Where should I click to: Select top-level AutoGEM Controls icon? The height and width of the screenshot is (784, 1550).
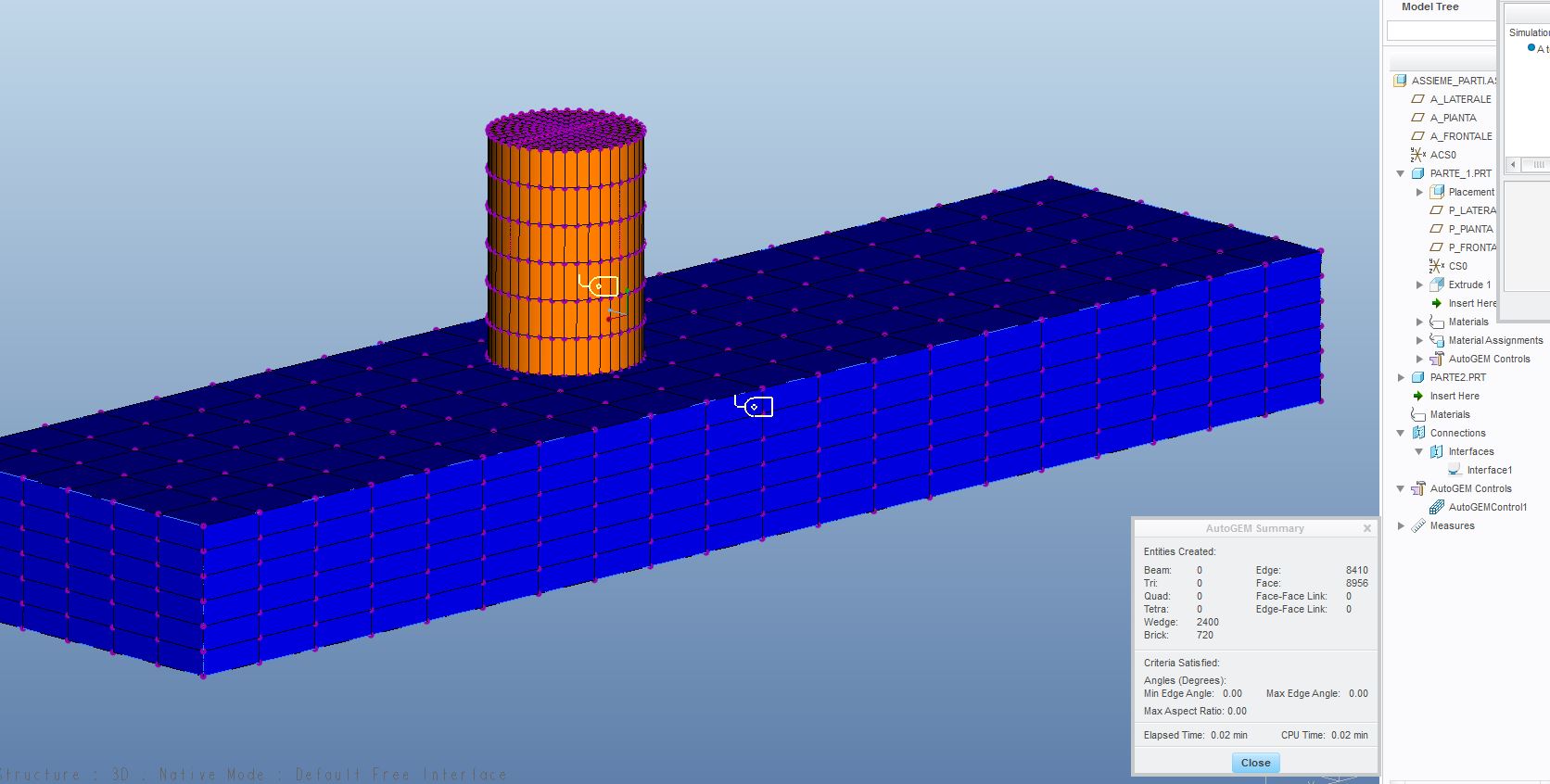(x=1418, y=488)
